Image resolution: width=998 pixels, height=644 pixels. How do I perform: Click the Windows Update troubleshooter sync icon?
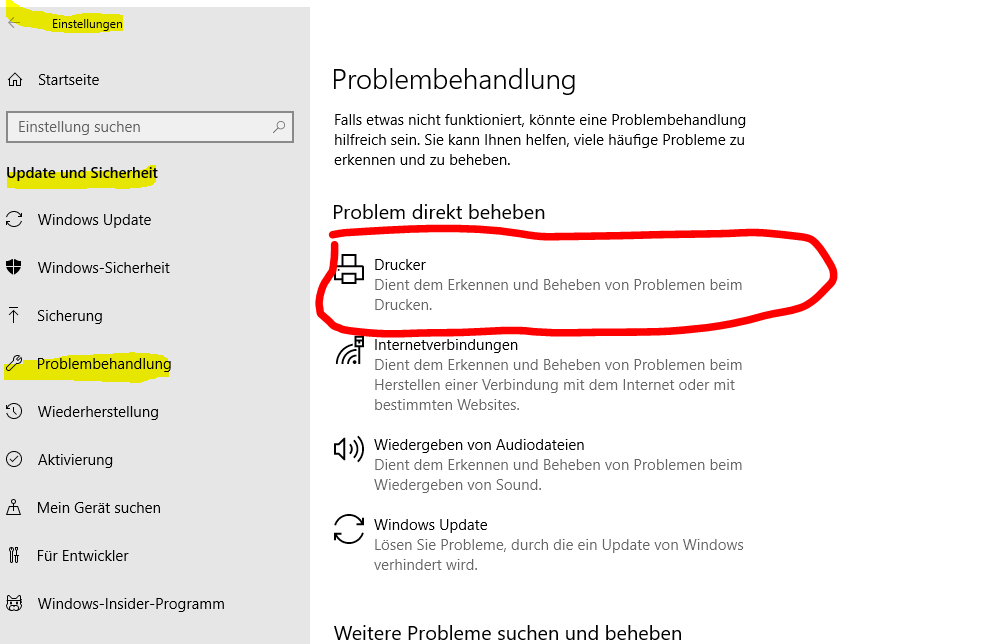(x=349, y=529)
